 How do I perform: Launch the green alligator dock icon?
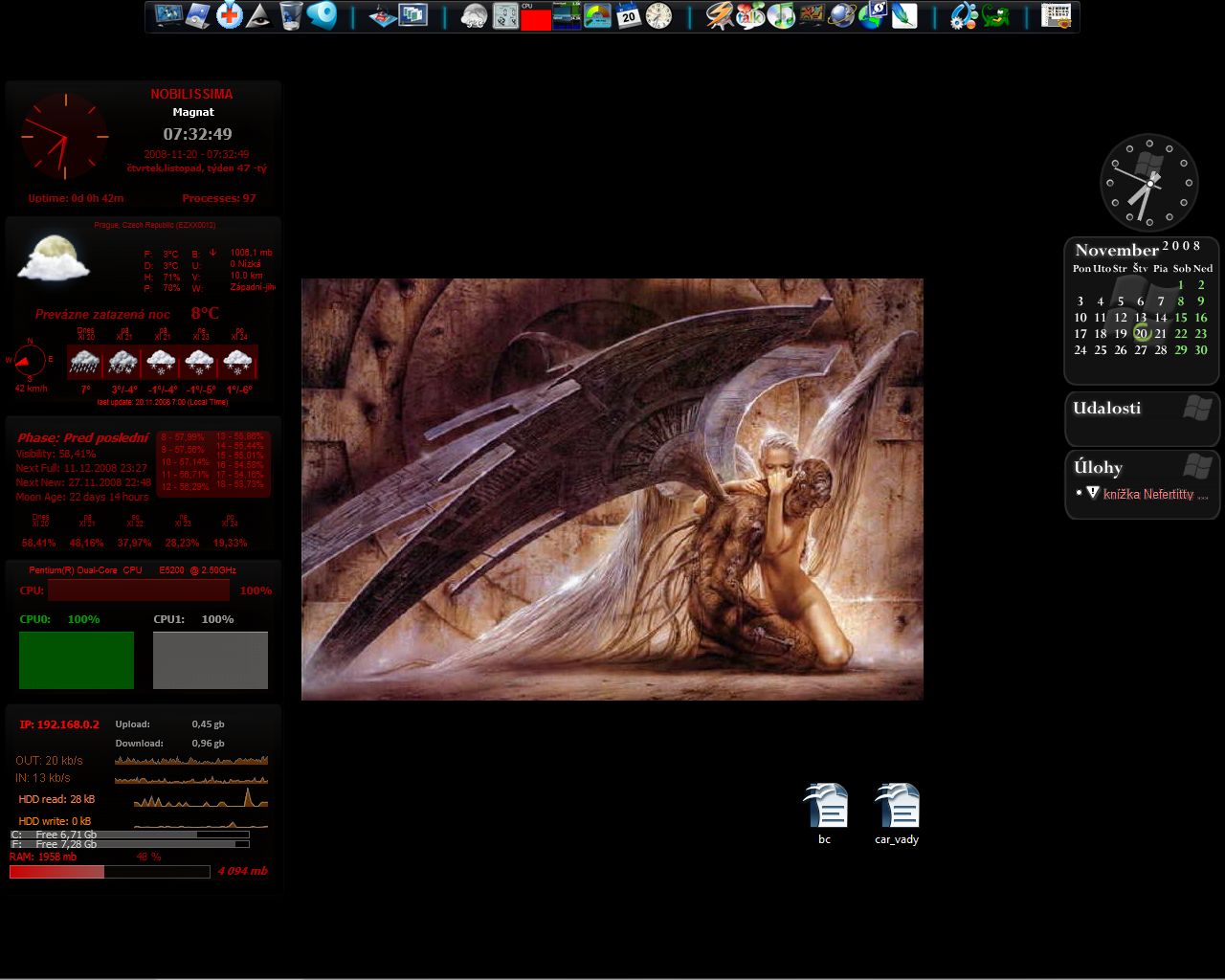click(995, 16)
